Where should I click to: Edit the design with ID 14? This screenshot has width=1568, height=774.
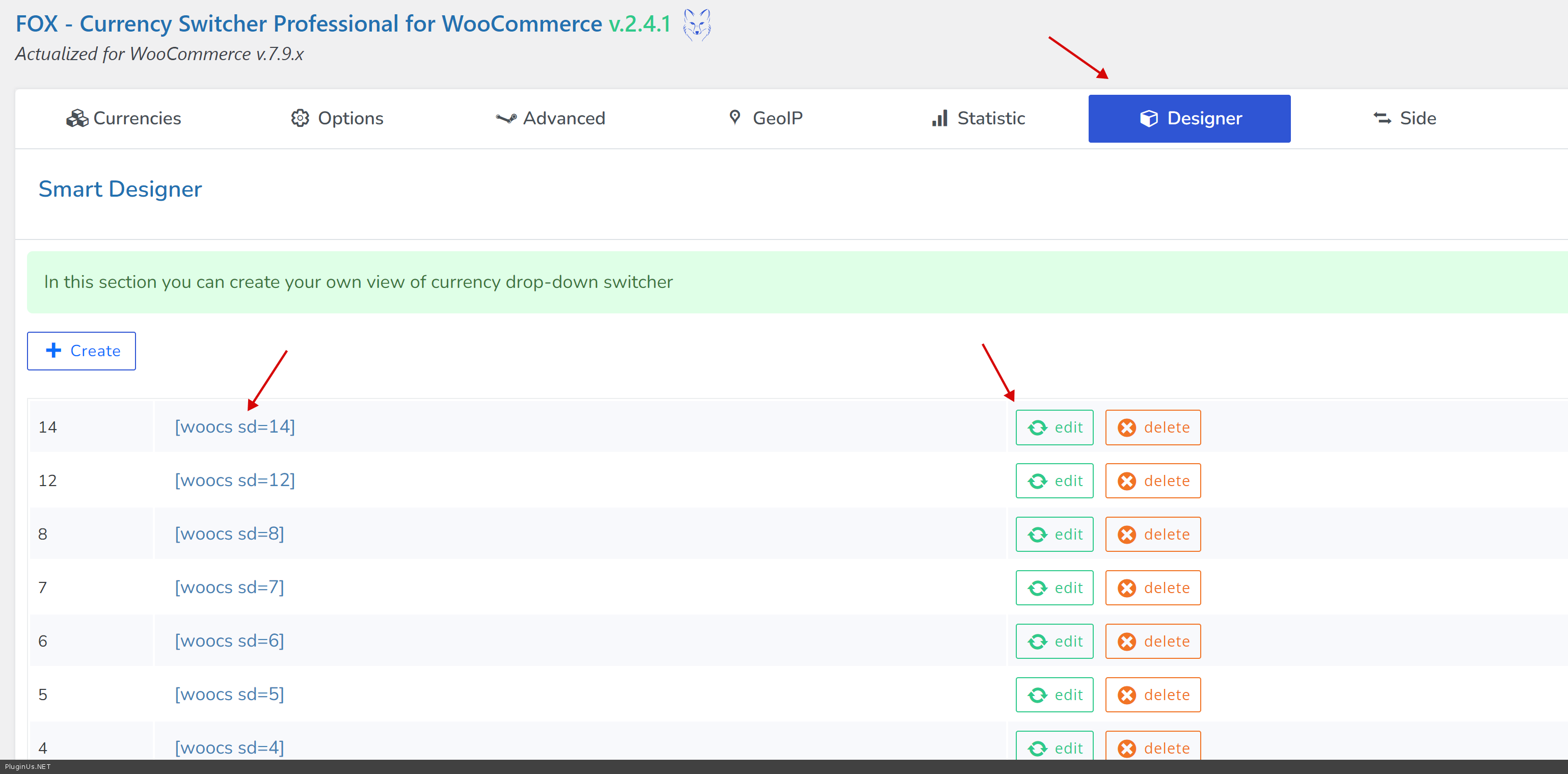pos(1055,428)
